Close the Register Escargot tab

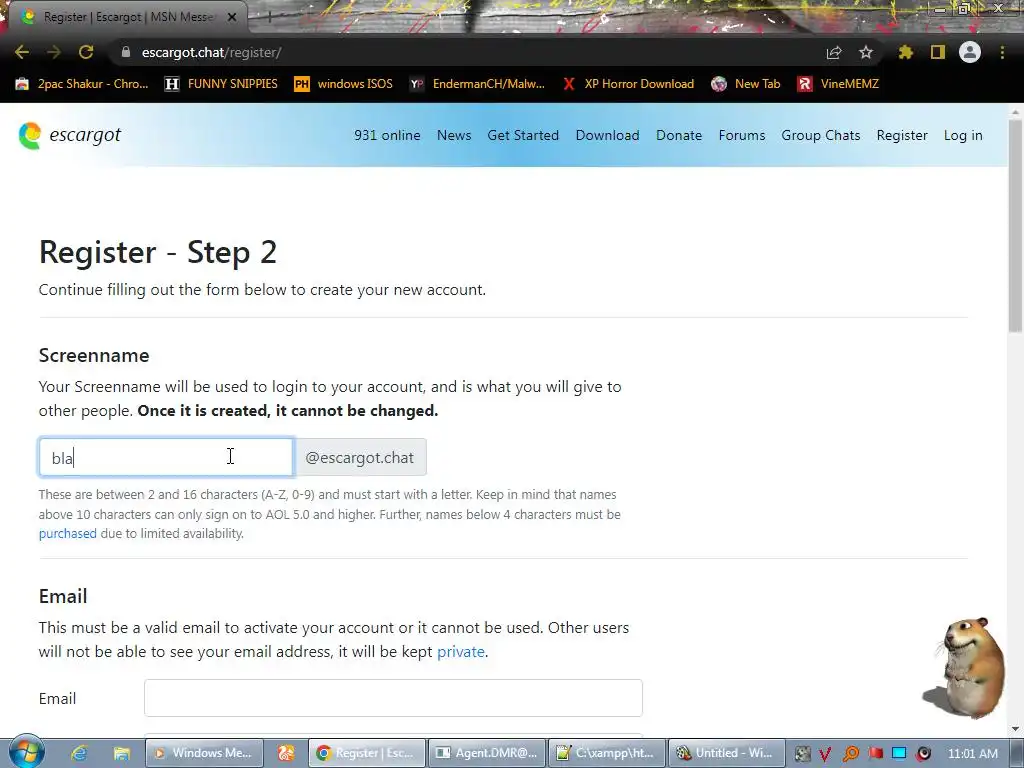[232, 17]
